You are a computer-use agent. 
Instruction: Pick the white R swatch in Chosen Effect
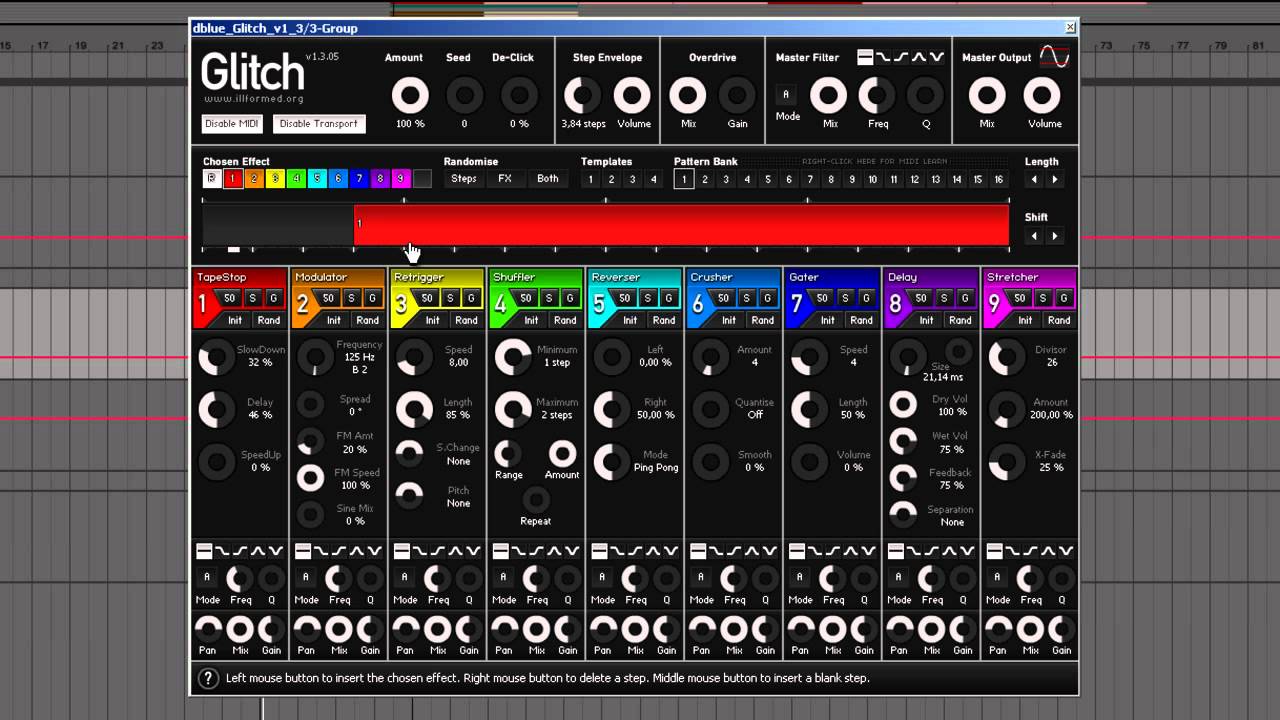(212, 179)
